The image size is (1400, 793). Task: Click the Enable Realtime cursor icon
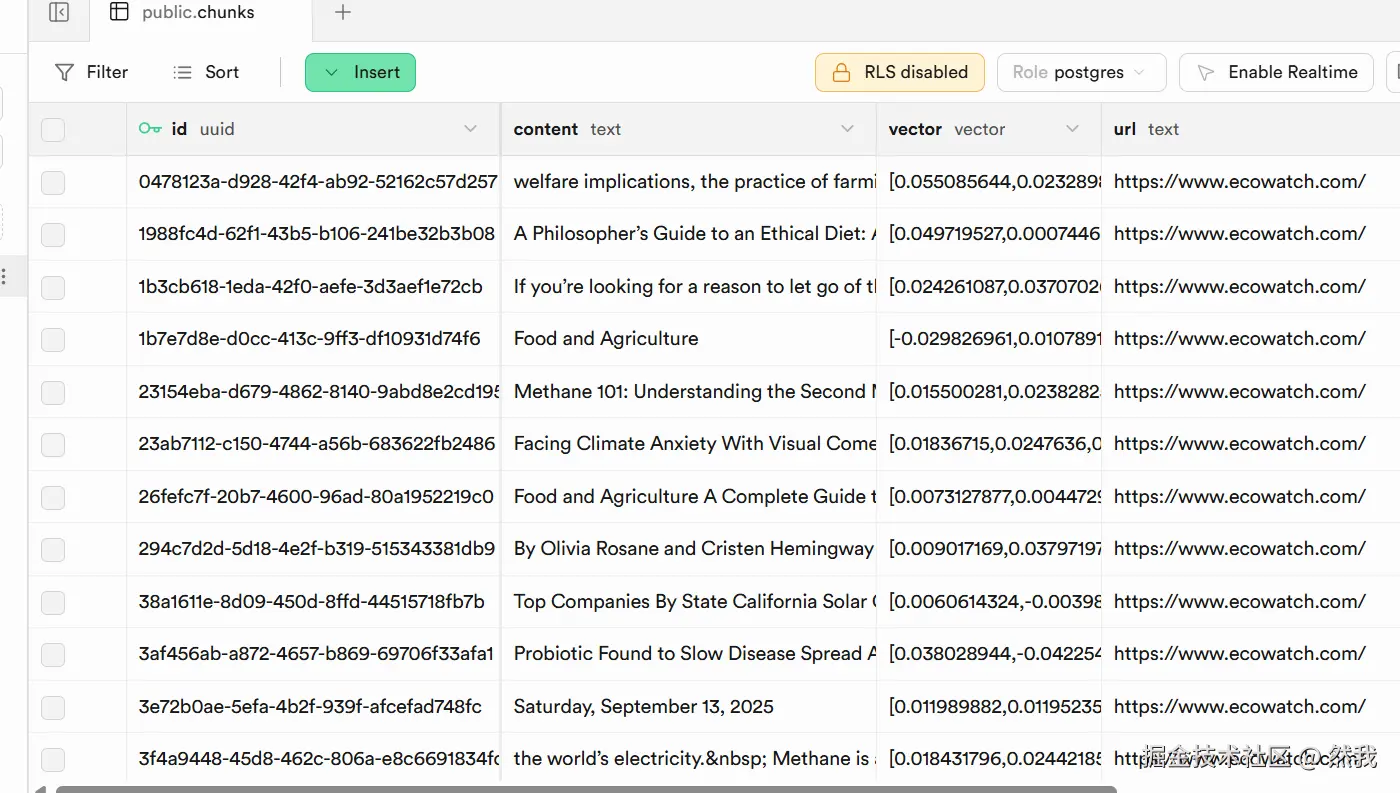1206,72
